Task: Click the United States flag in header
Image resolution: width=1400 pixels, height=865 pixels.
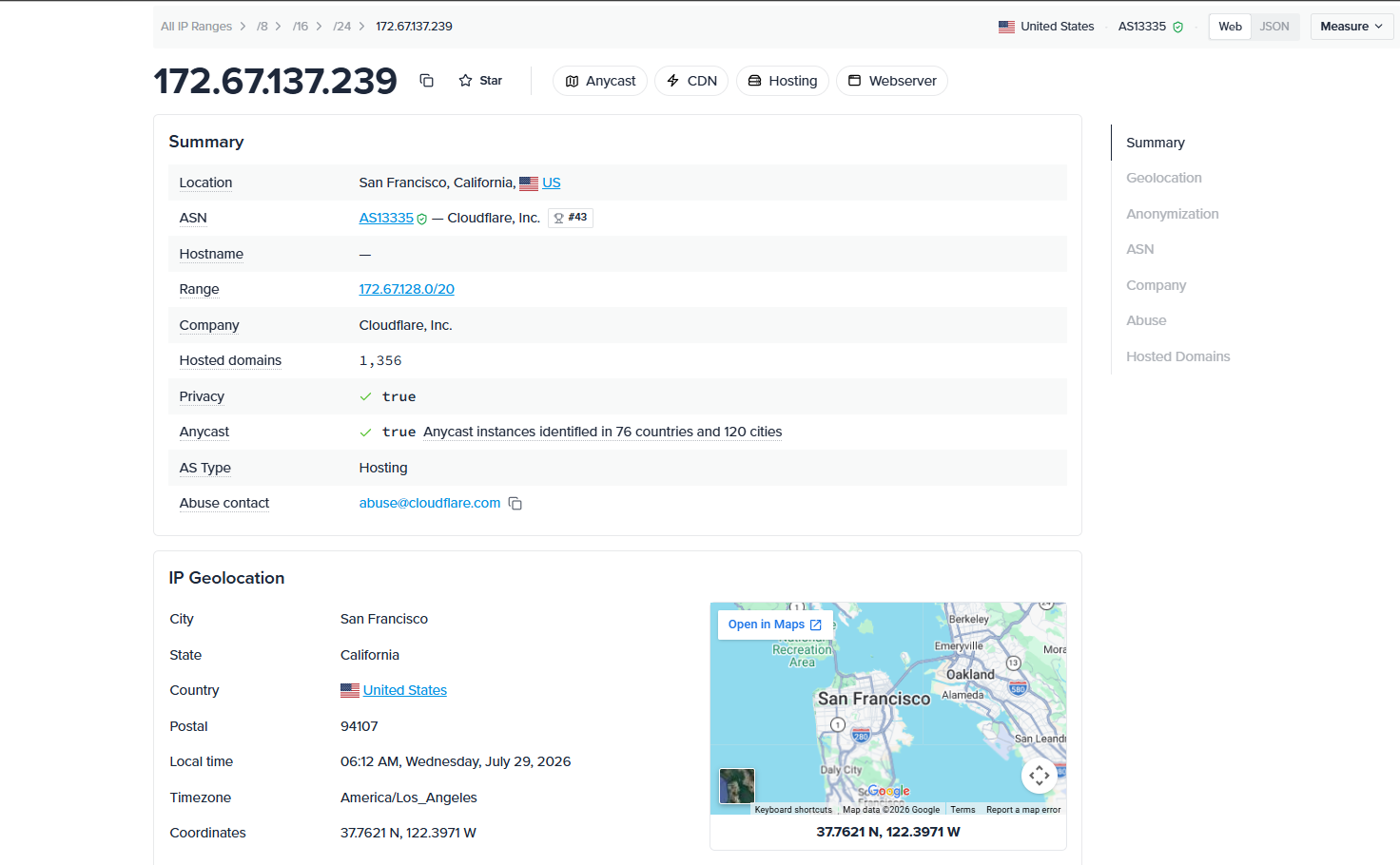Action: pos(1006,27)
